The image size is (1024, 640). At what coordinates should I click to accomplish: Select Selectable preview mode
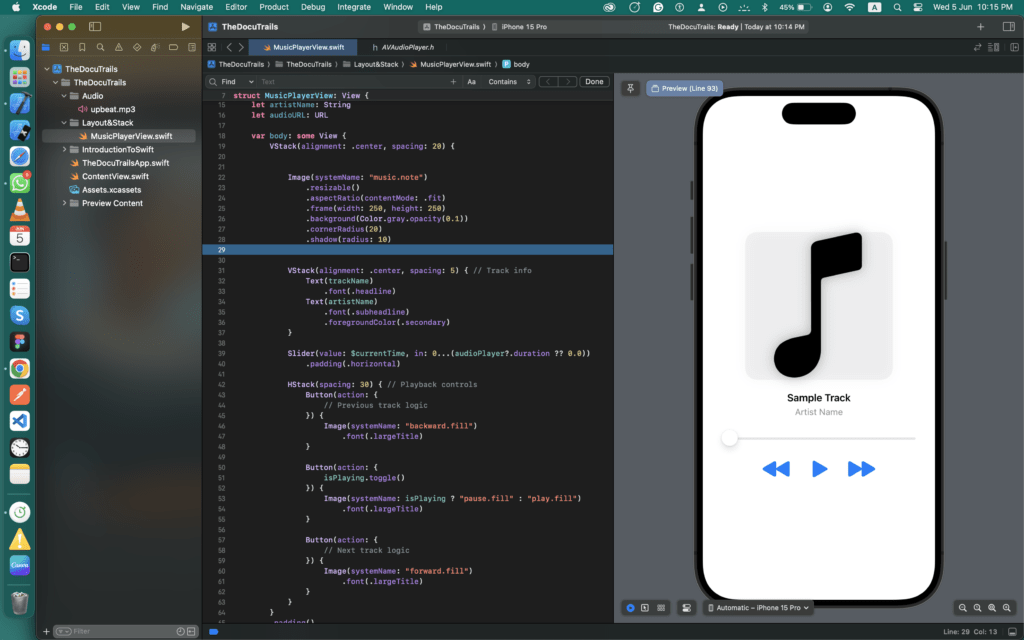pyautogui.click(x=645, y=607)
